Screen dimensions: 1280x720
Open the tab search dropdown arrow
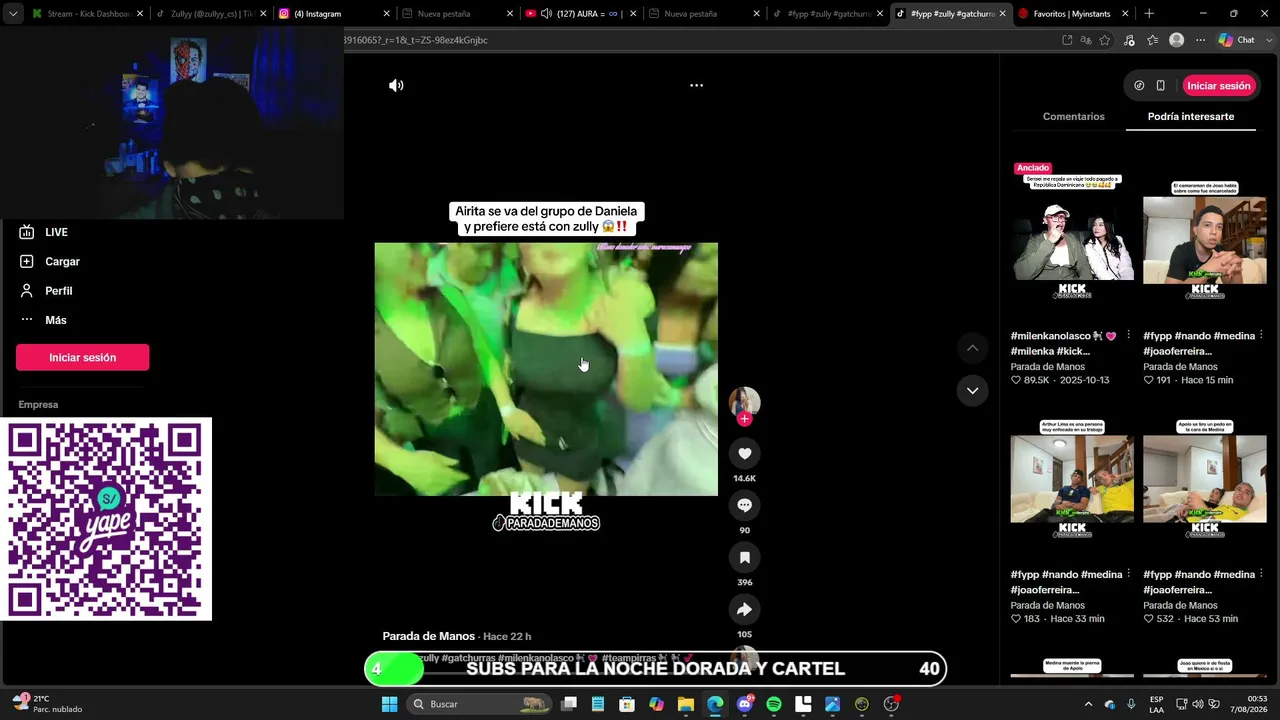tap(12, 14)
